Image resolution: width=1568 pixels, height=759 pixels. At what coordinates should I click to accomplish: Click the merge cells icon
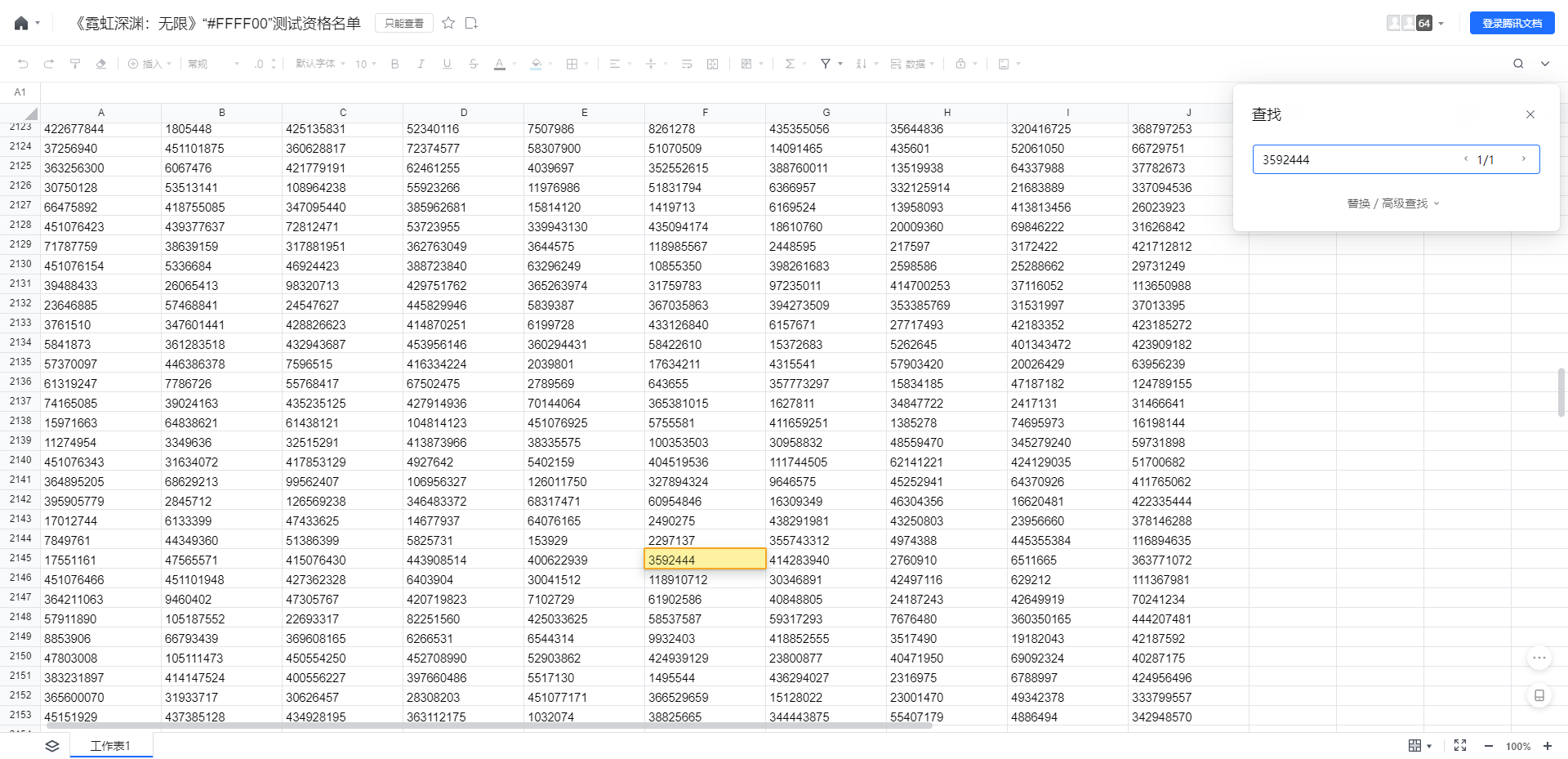tap(712, 64)
